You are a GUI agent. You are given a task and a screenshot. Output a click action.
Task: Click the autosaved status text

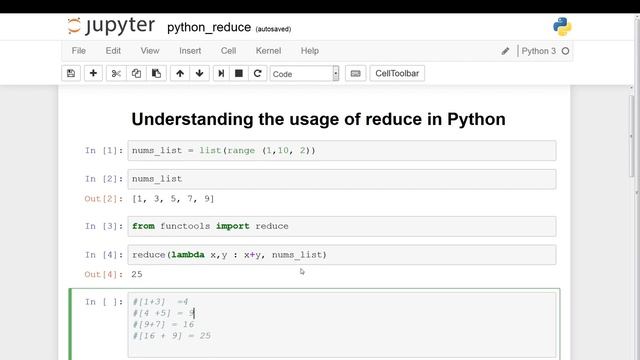click(x=273, y=29)
